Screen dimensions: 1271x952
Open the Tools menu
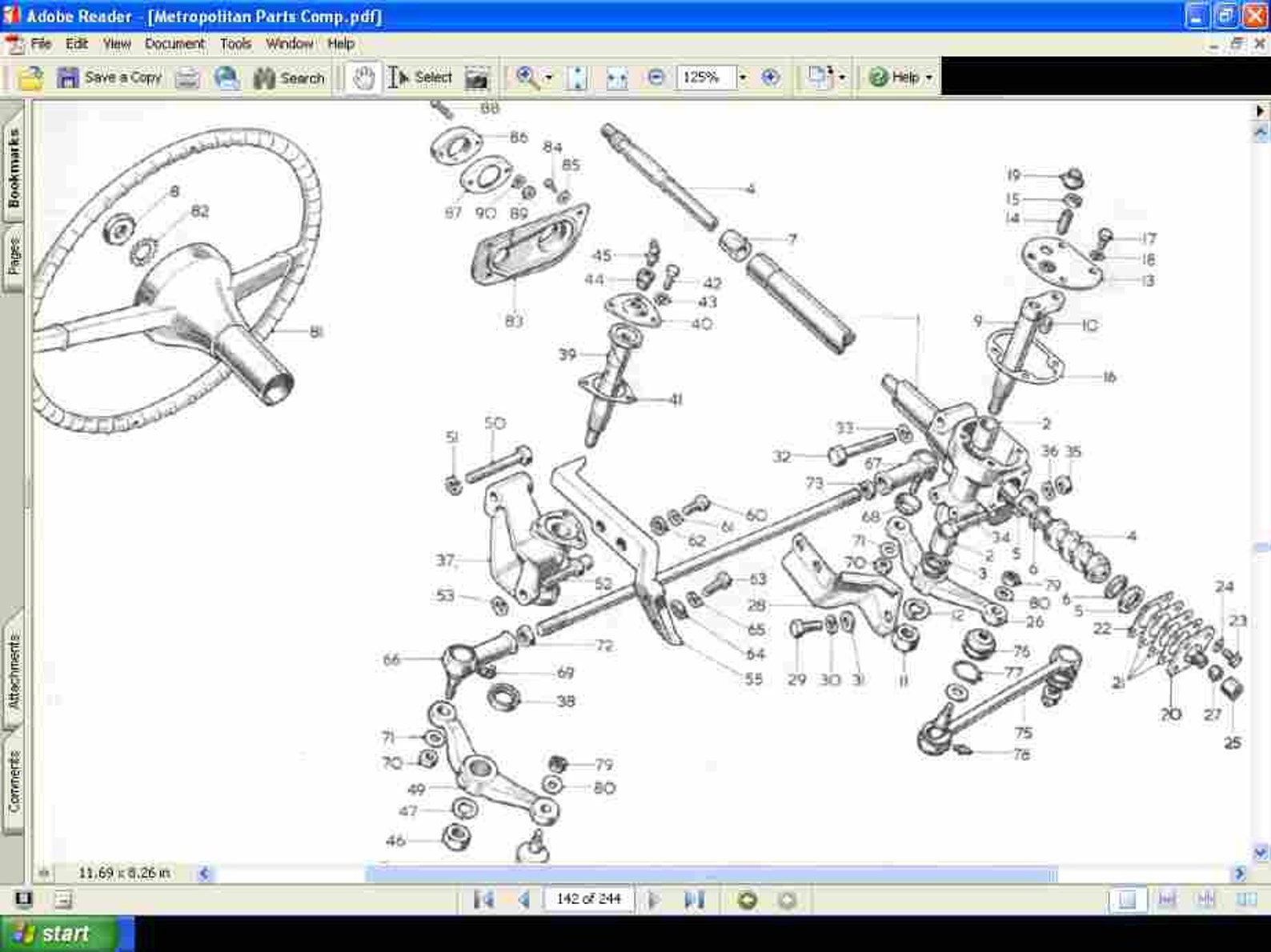click(x=235, y=44)
